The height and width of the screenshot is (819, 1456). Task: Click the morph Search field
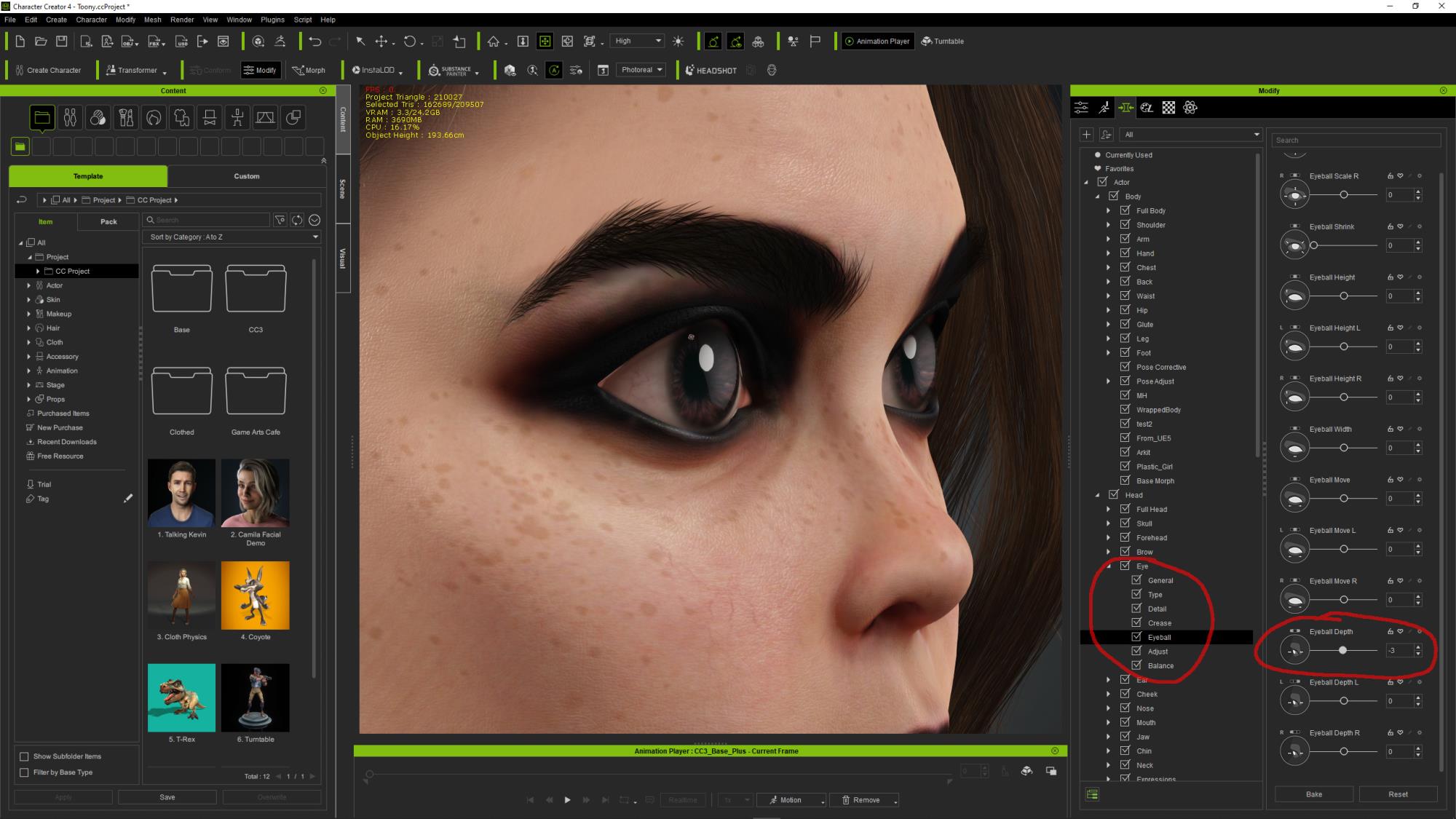(x=1356, y=140)
